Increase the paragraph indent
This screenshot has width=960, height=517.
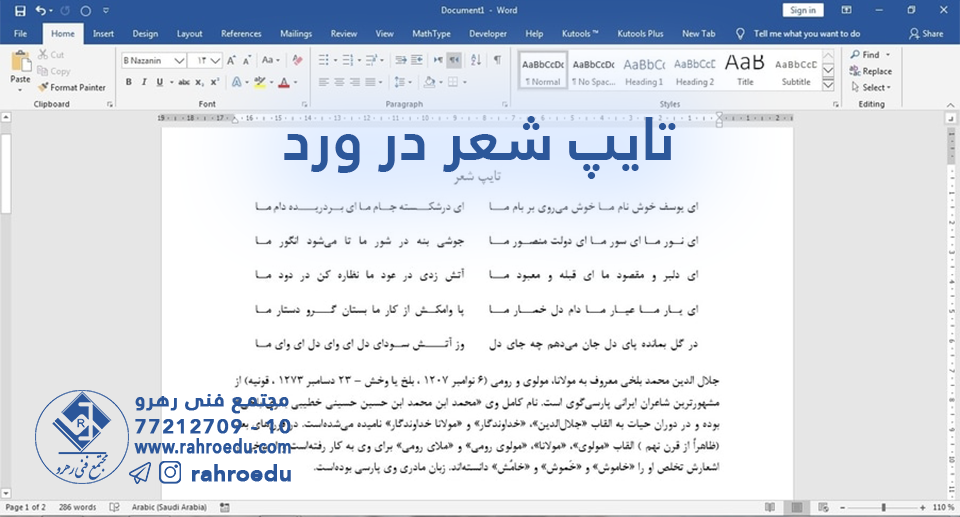417,60
